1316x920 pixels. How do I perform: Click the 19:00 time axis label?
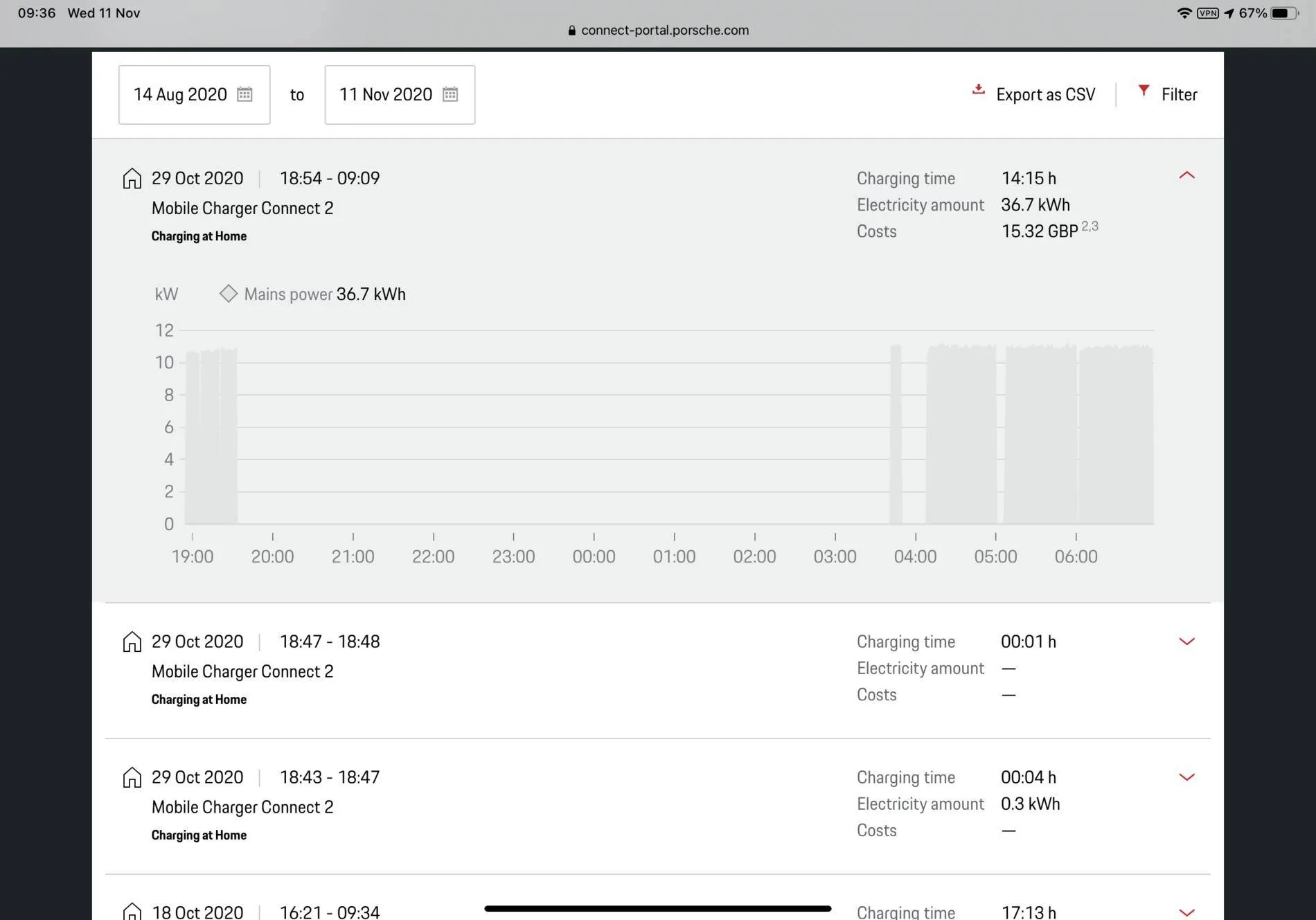[193, 557]
